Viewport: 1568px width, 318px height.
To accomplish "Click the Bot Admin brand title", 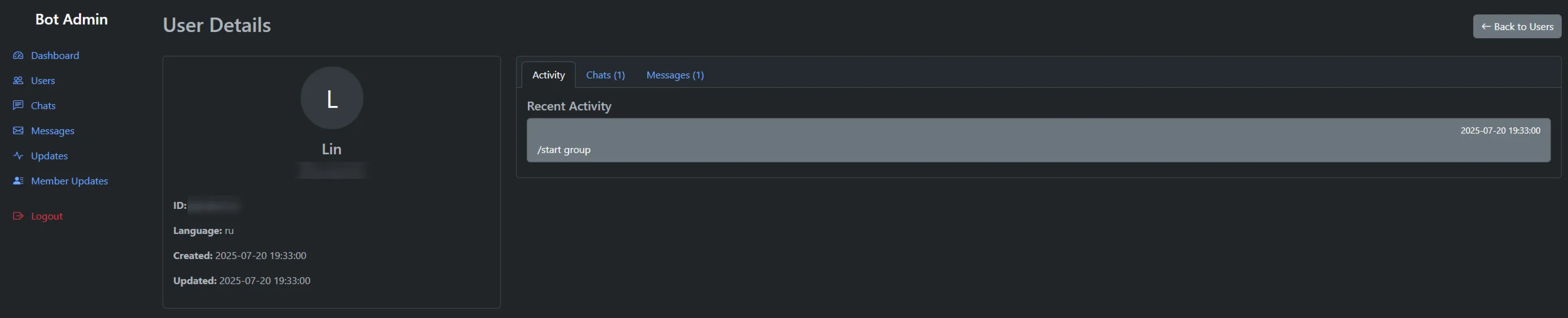I will (72, 19).
